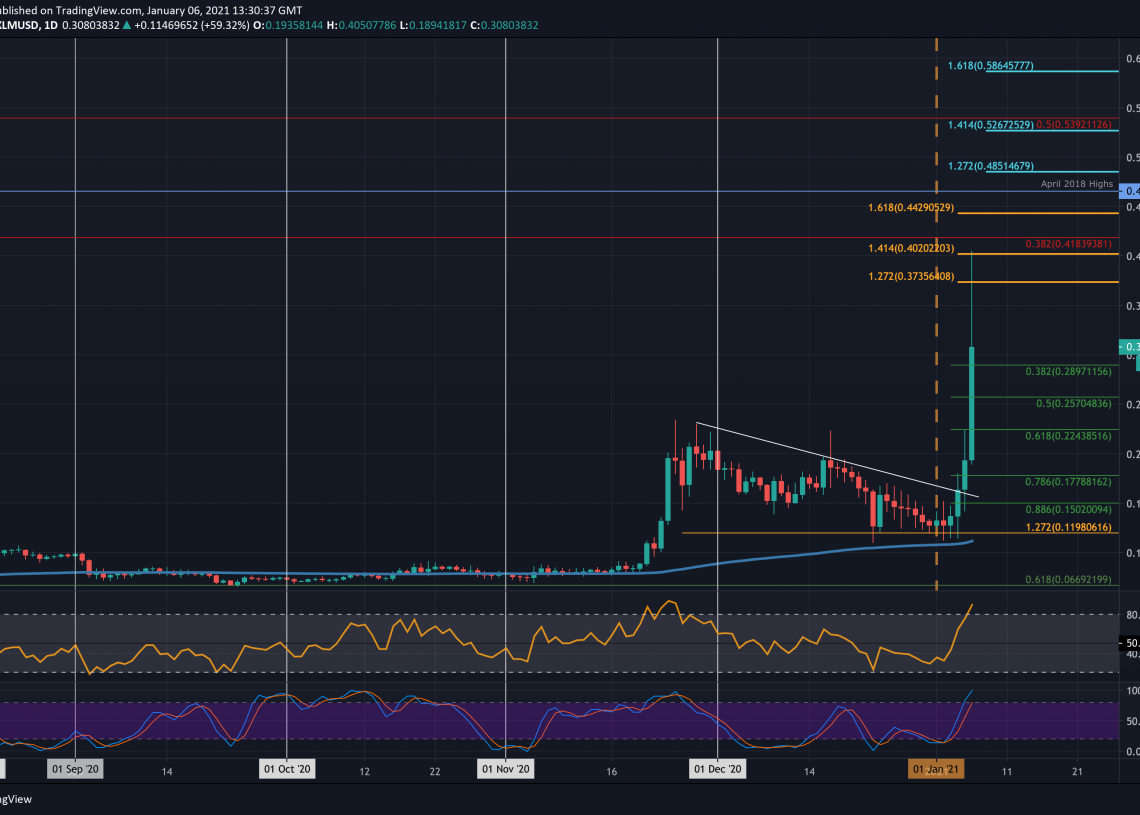Click the 01 Dec '20 date label

coord(718,770)
